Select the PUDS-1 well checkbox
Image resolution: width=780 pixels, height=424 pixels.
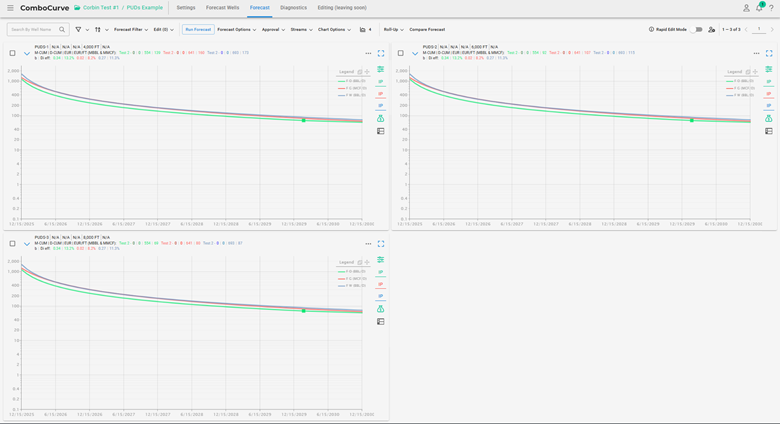pyautogui.click(x=12, y=53)
